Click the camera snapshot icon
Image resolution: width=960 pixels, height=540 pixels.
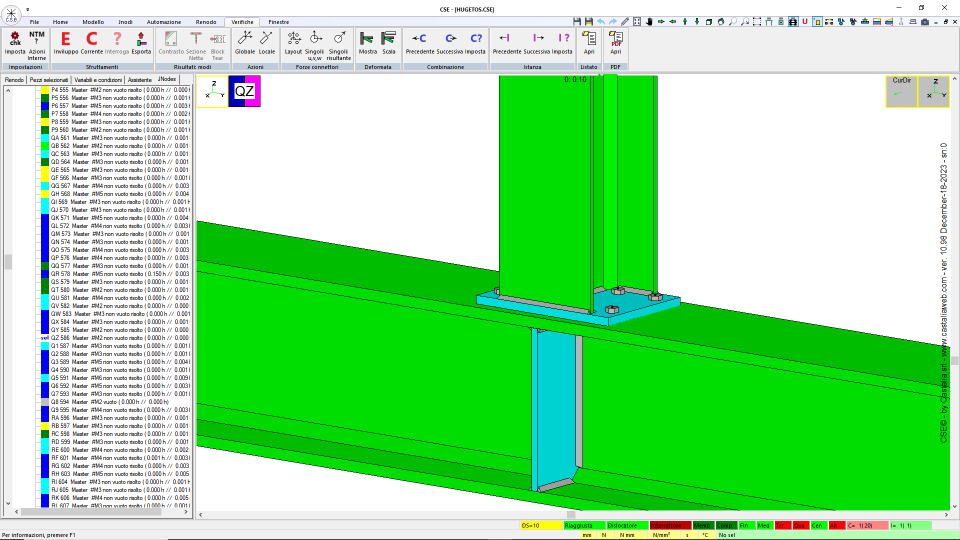coord(925,21)
